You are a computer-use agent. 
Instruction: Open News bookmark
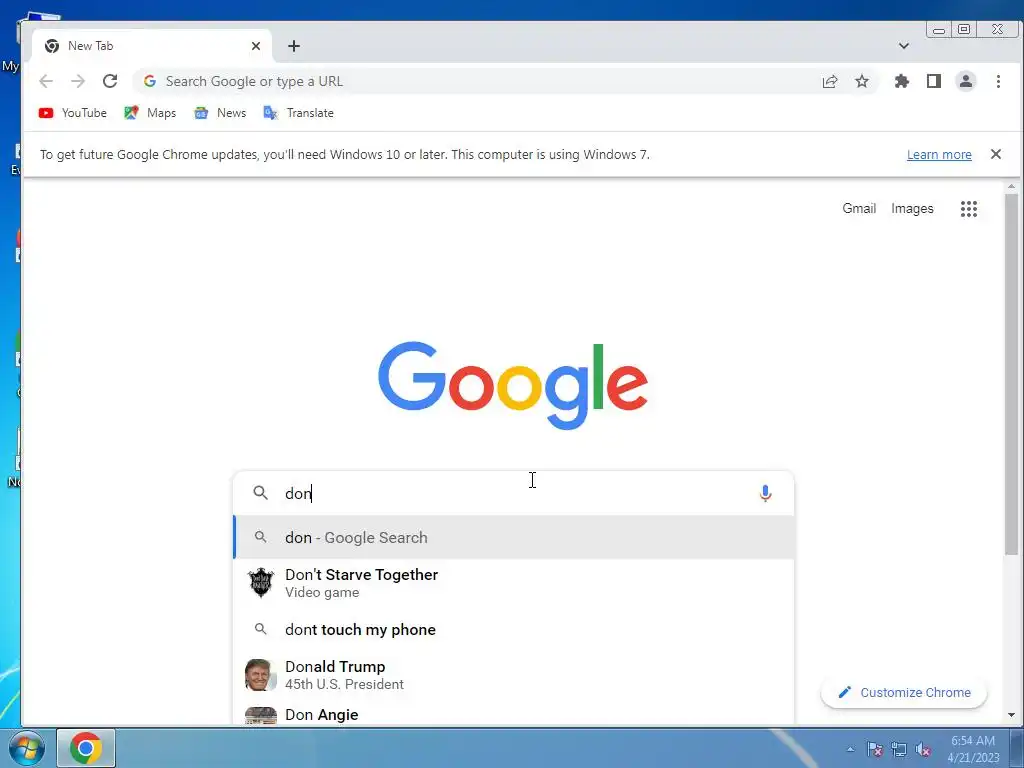click(220, 113)
